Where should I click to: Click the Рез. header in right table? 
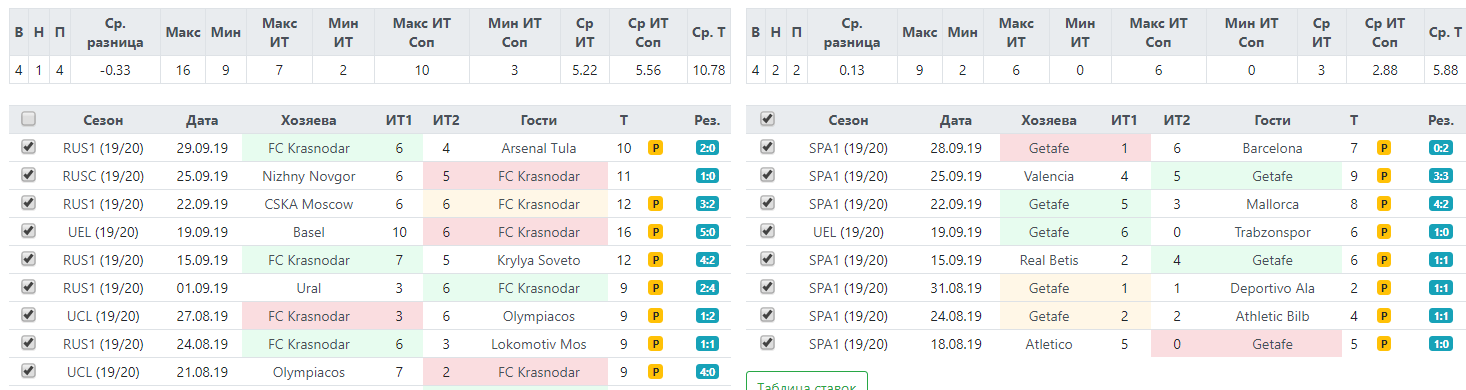coord(1441,120)
